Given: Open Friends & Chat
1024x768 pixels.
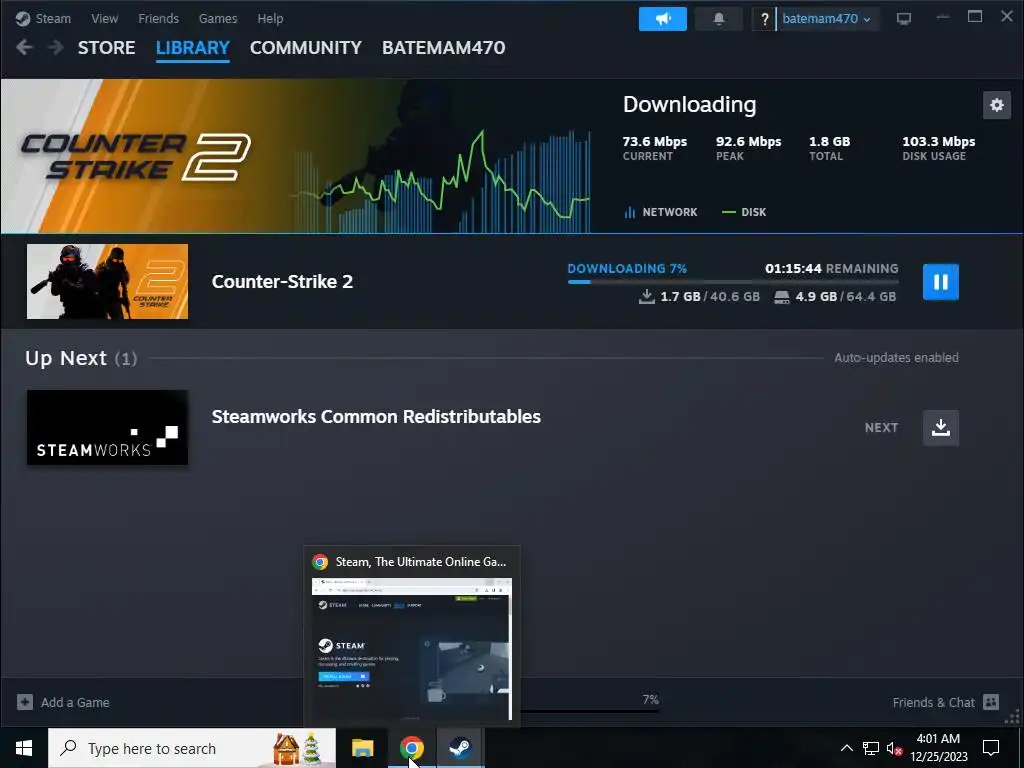Looking at the screenshot, I should 946,702.
